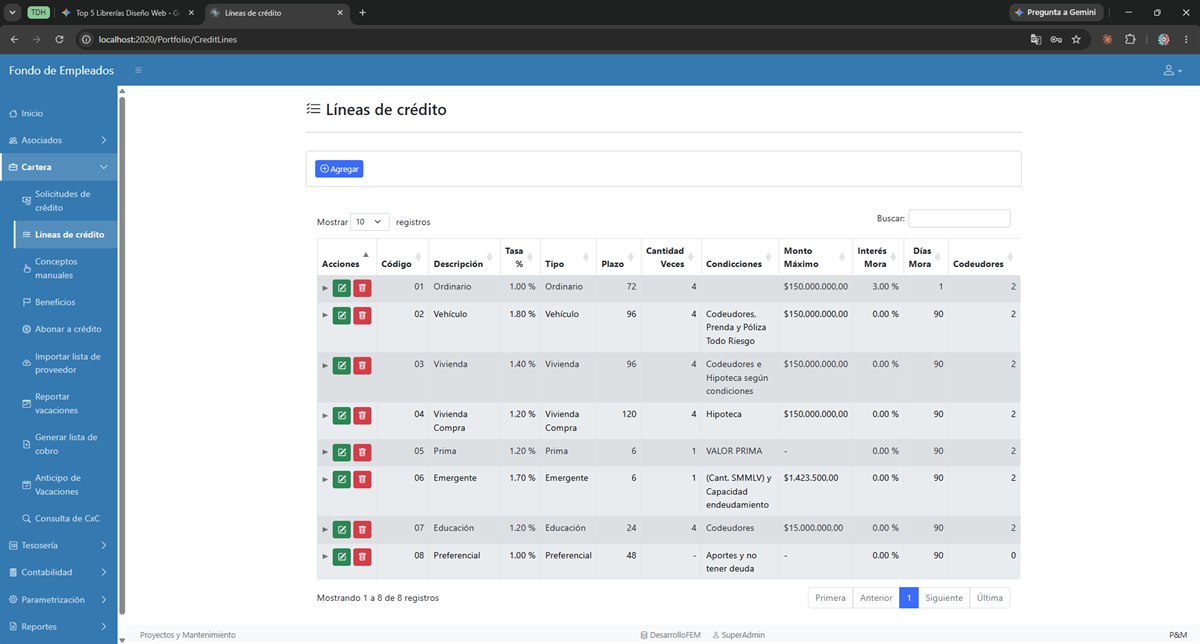
Task: Expand the Contabilidad sidebar menu
Action: pyautogui.click(x=58, y=573)
